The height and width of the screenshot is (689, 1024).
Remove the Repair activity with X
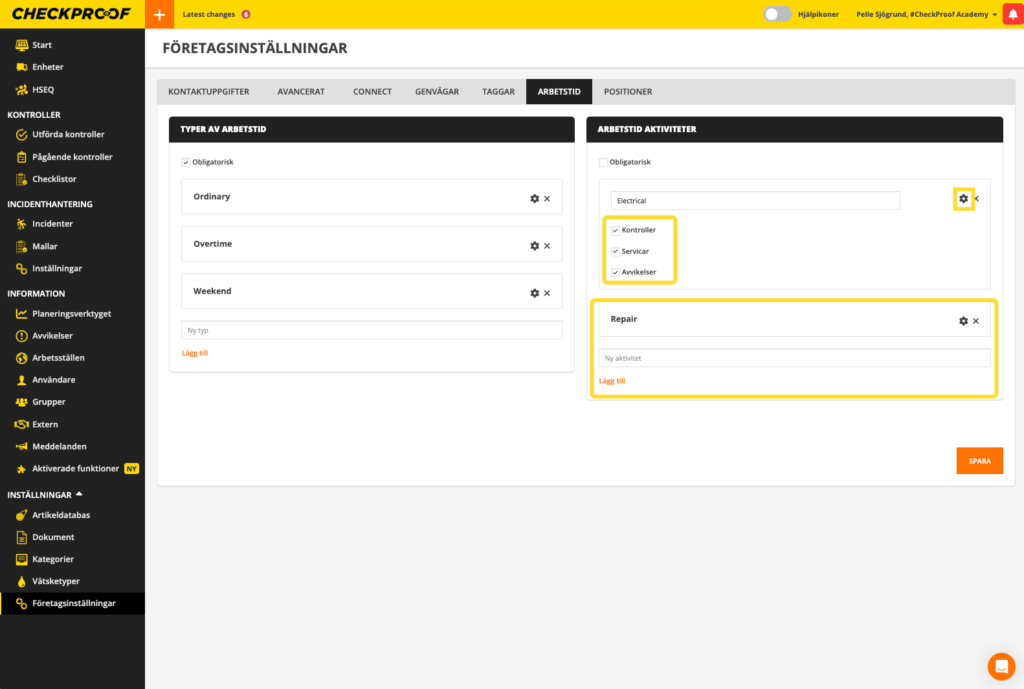click(976, 321)
